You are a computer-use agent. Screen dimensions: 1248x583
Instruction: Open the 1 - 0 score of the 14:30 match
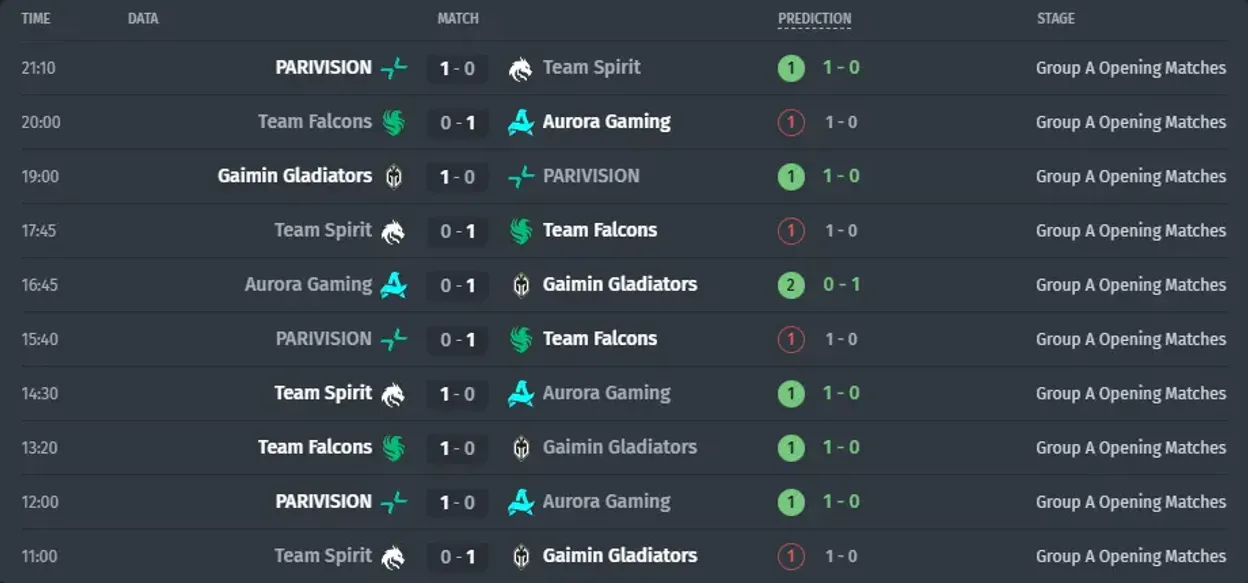point(458,394)
